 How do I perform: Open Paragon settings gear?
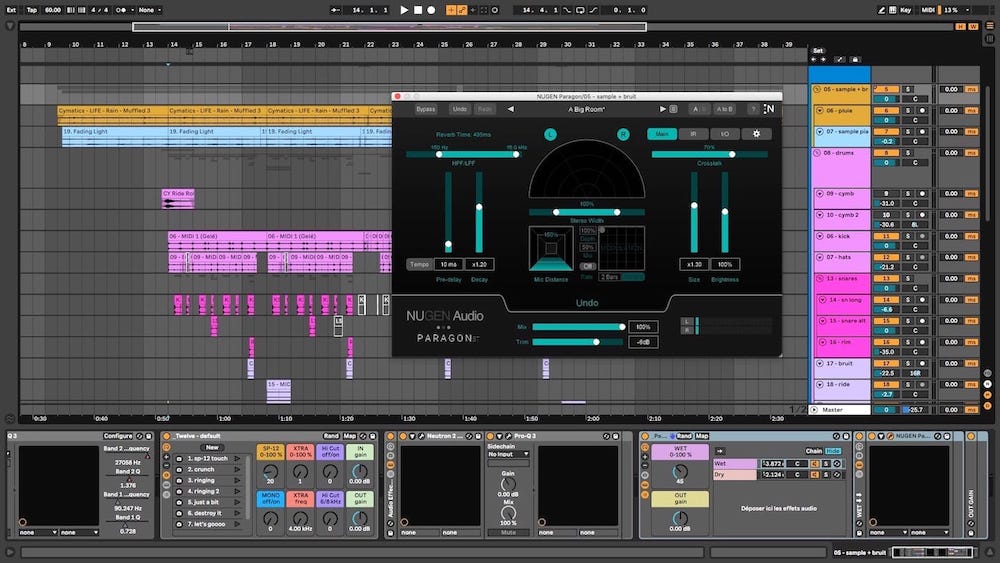click(x=756, y=134)
